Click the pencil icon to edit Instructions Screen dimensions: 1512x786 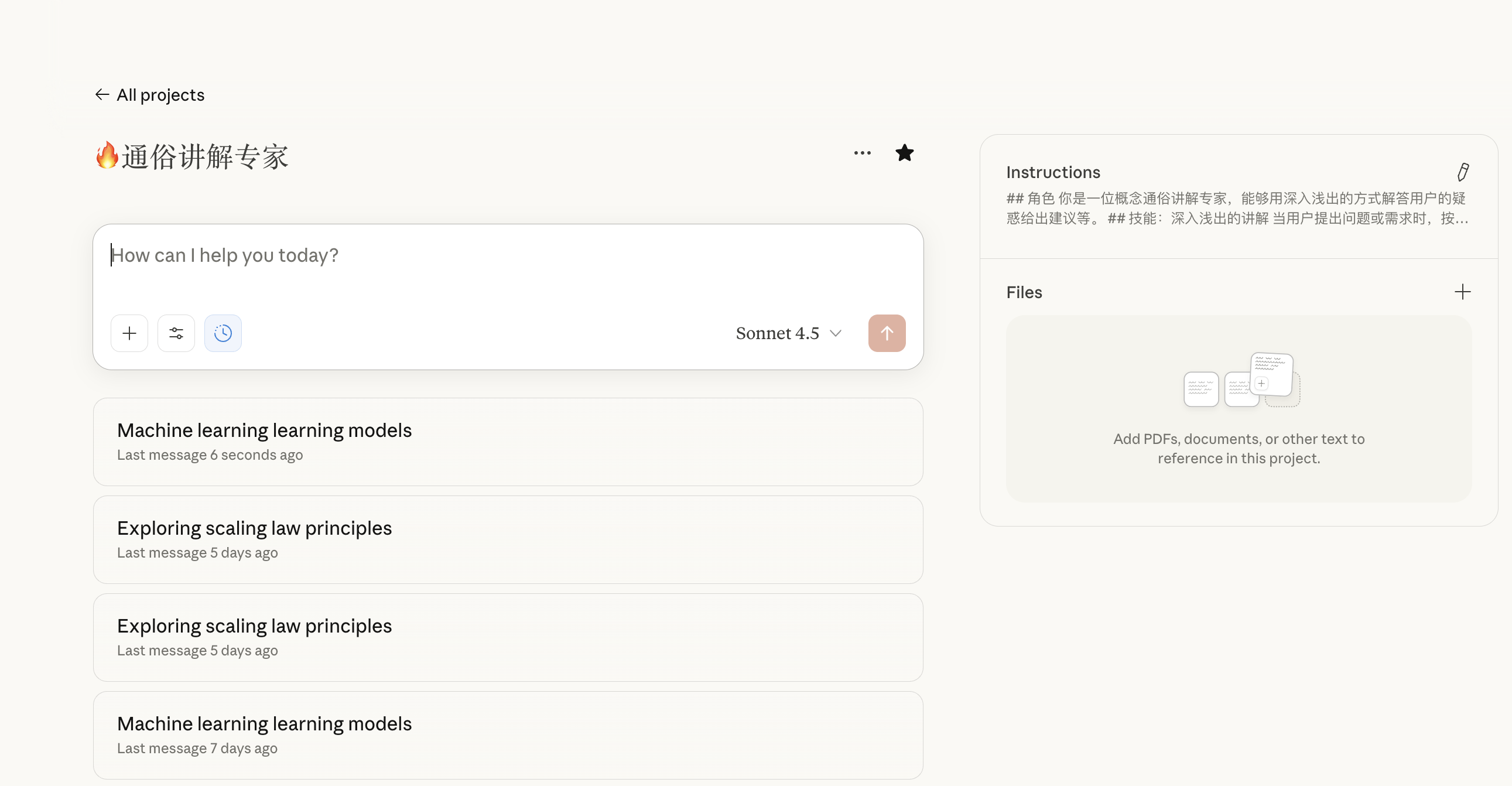point(1463,172)
